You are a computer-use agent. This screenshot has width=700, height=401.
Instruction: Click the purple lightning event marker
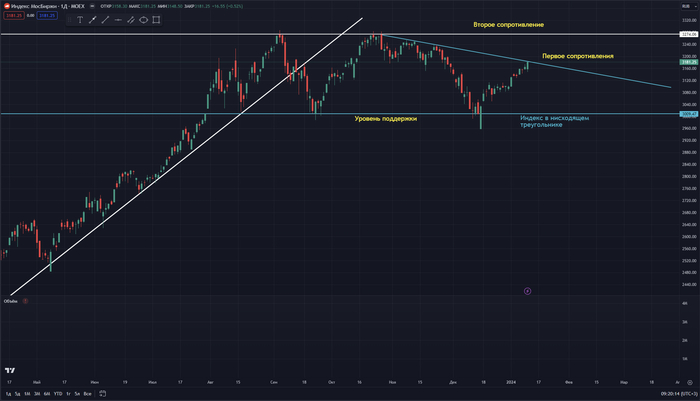527,291
